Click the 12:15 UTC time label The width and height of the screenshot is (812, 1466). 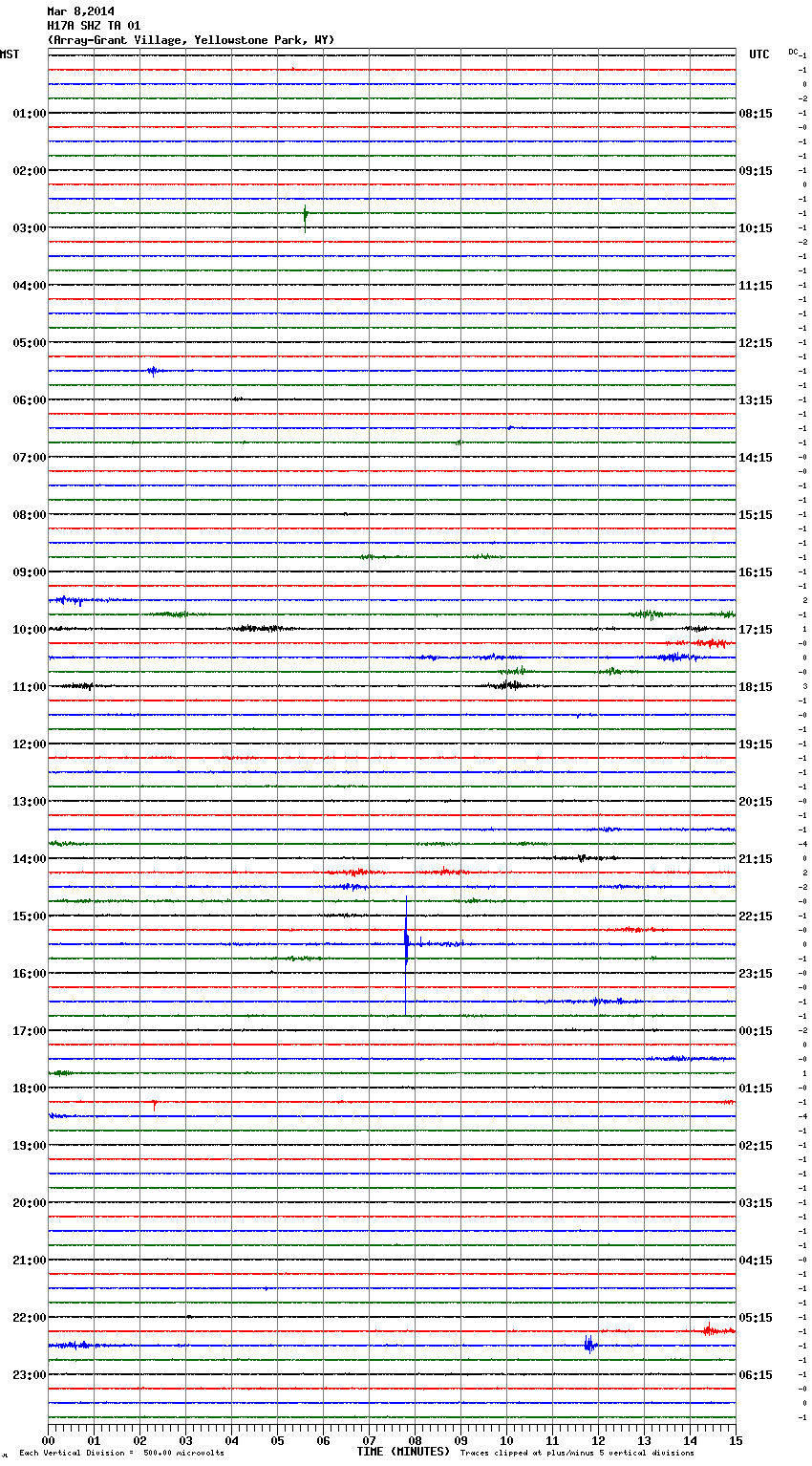pos(756,343)
